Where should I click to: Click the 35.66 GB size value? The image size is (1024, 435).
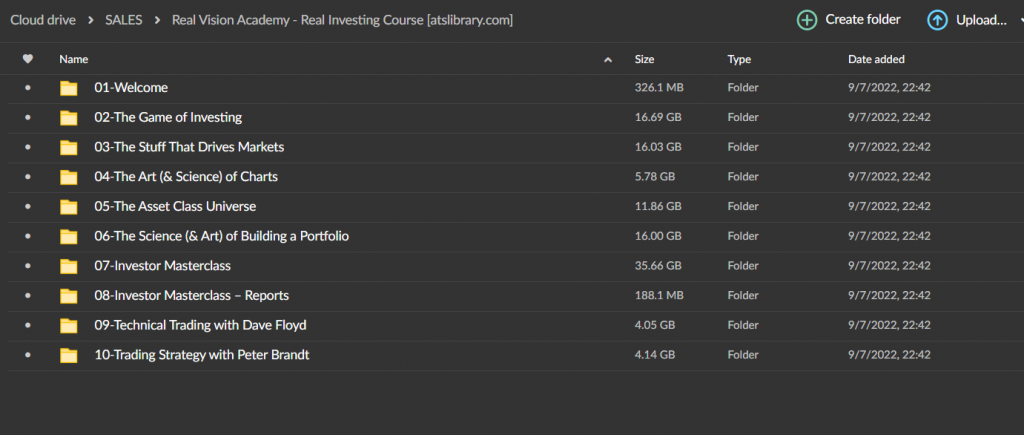[x=658, y=266]
